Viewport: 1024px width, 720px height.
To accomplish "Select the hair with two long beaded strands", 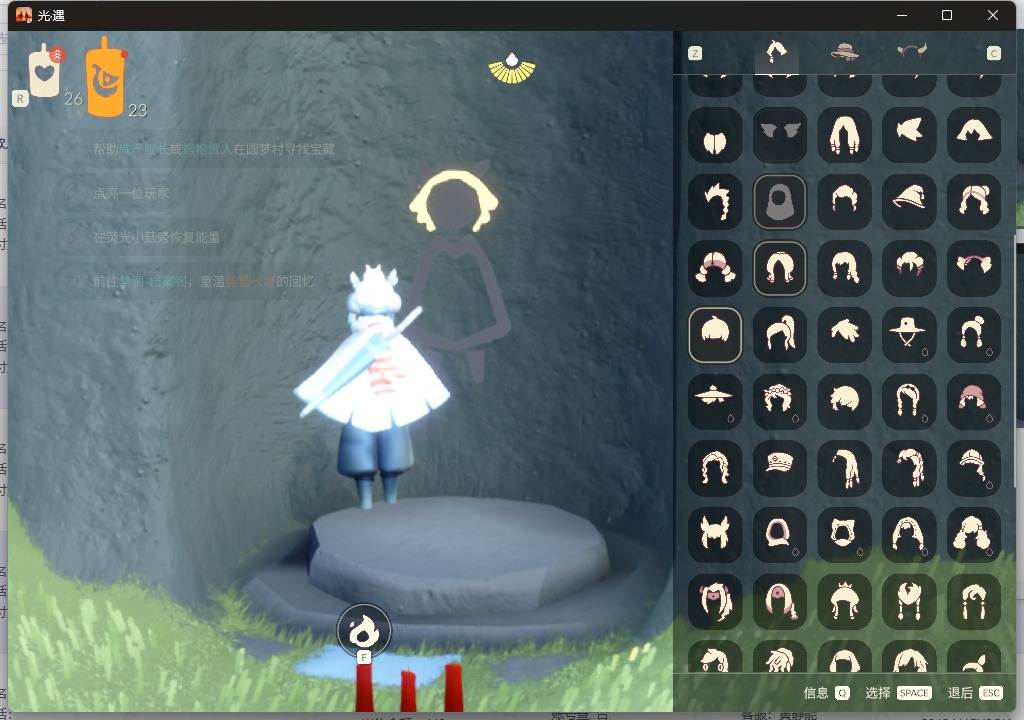I will (909, 602).
